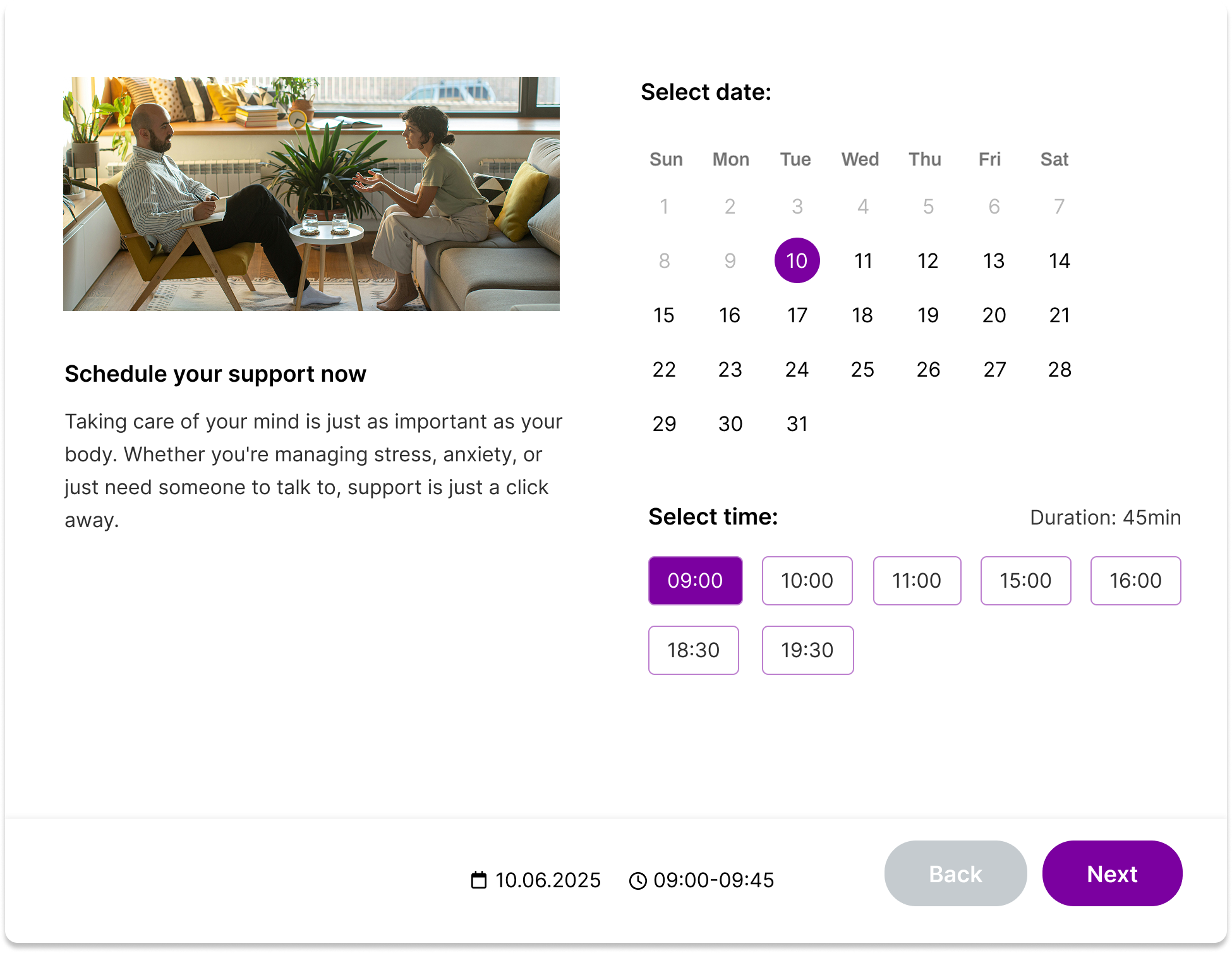Image resolution: width=1232 pixels, height=953 pixels.
Task: Select the 10:00 time slot
Action: pos(807,580)
